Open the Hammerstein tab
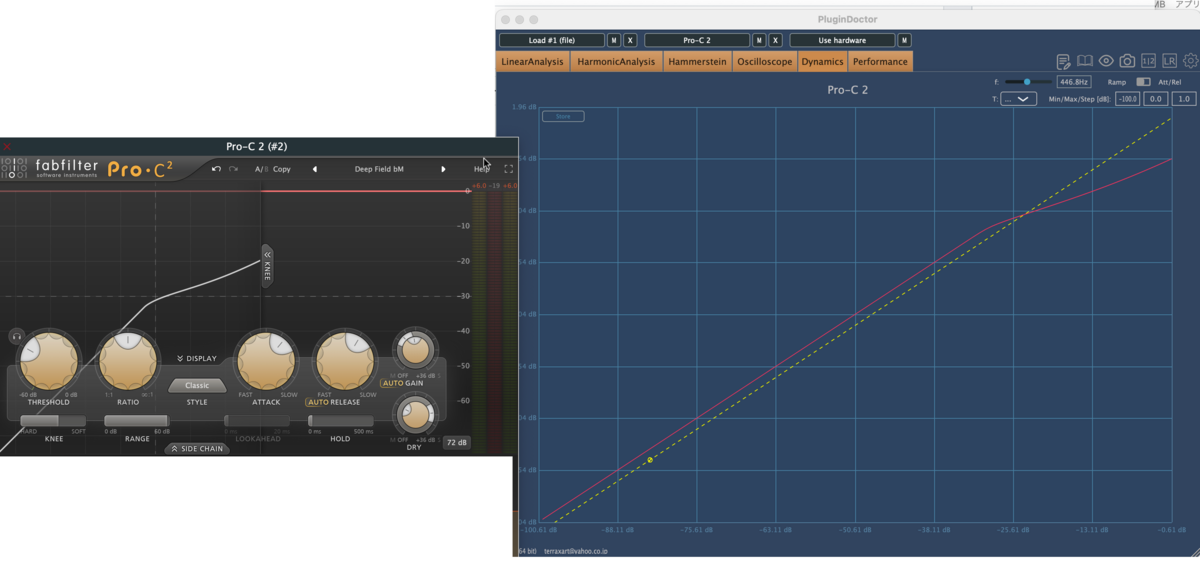Image resolution: width=1200 pixels, height=584 pixels. point(698,62)
